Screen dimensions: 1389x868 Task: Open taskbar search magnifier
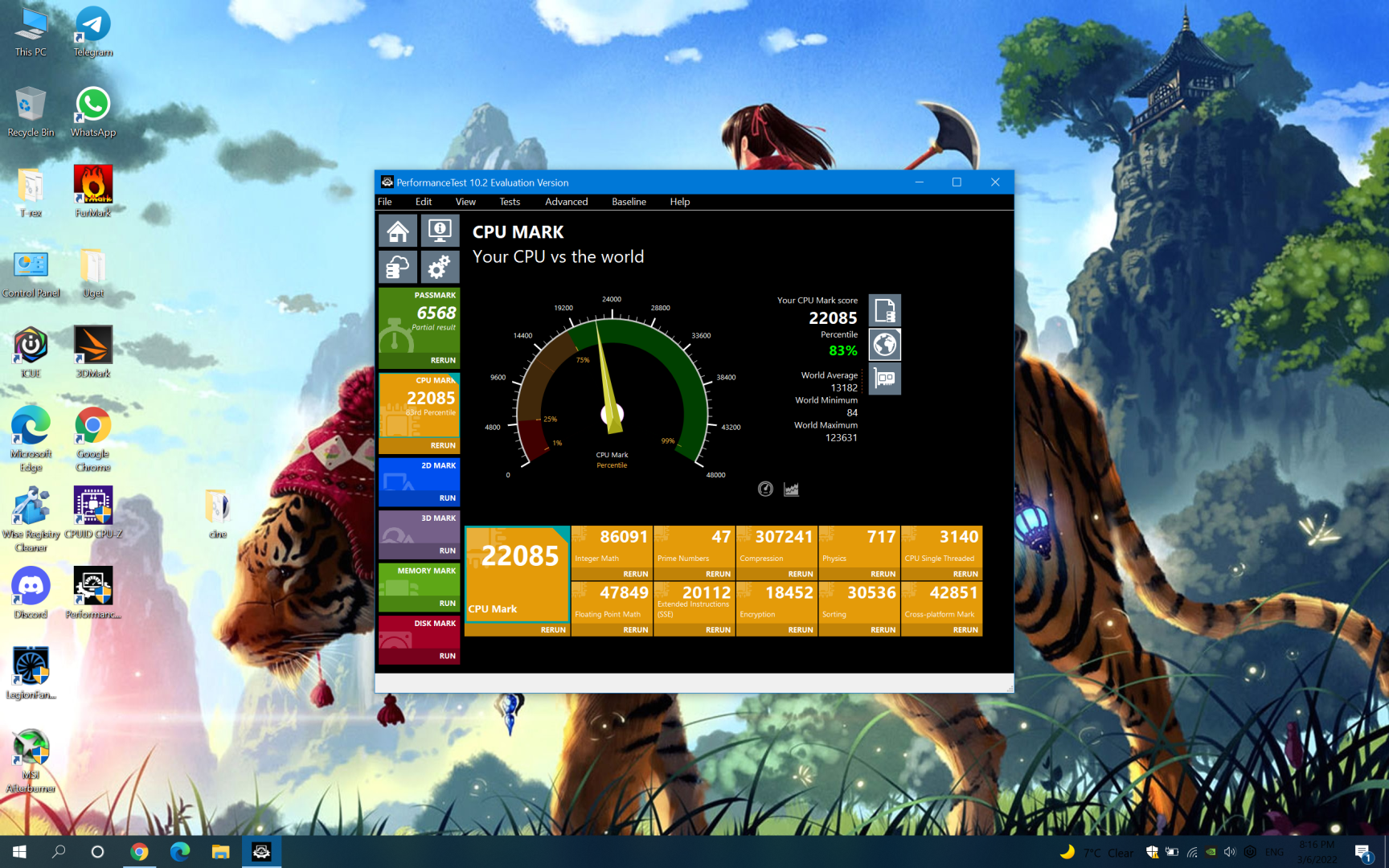click(59, 852)
